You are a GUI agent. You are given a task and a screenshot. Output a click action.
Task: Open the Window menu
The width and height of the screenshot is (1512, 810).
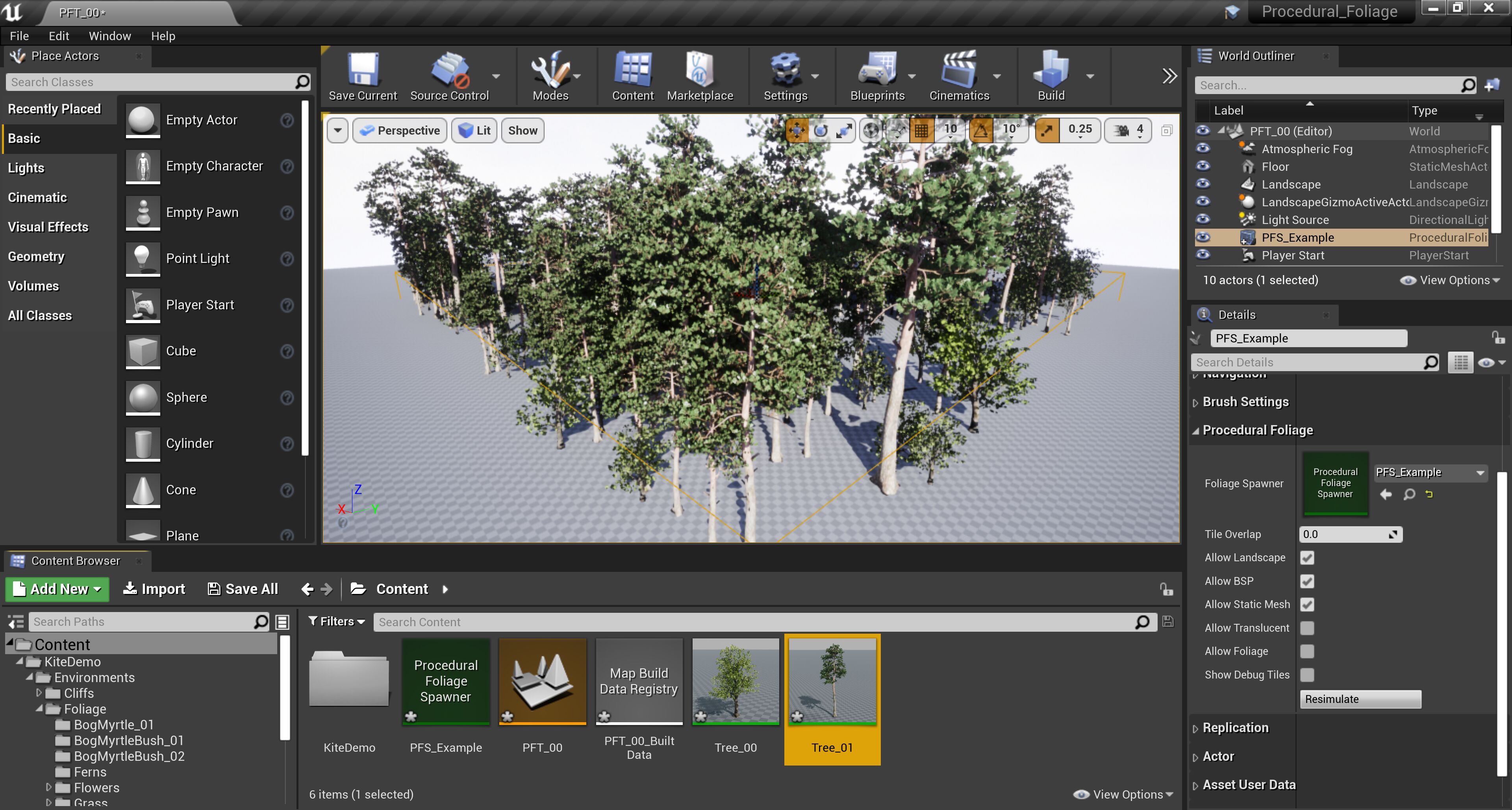tap(109, 36)
